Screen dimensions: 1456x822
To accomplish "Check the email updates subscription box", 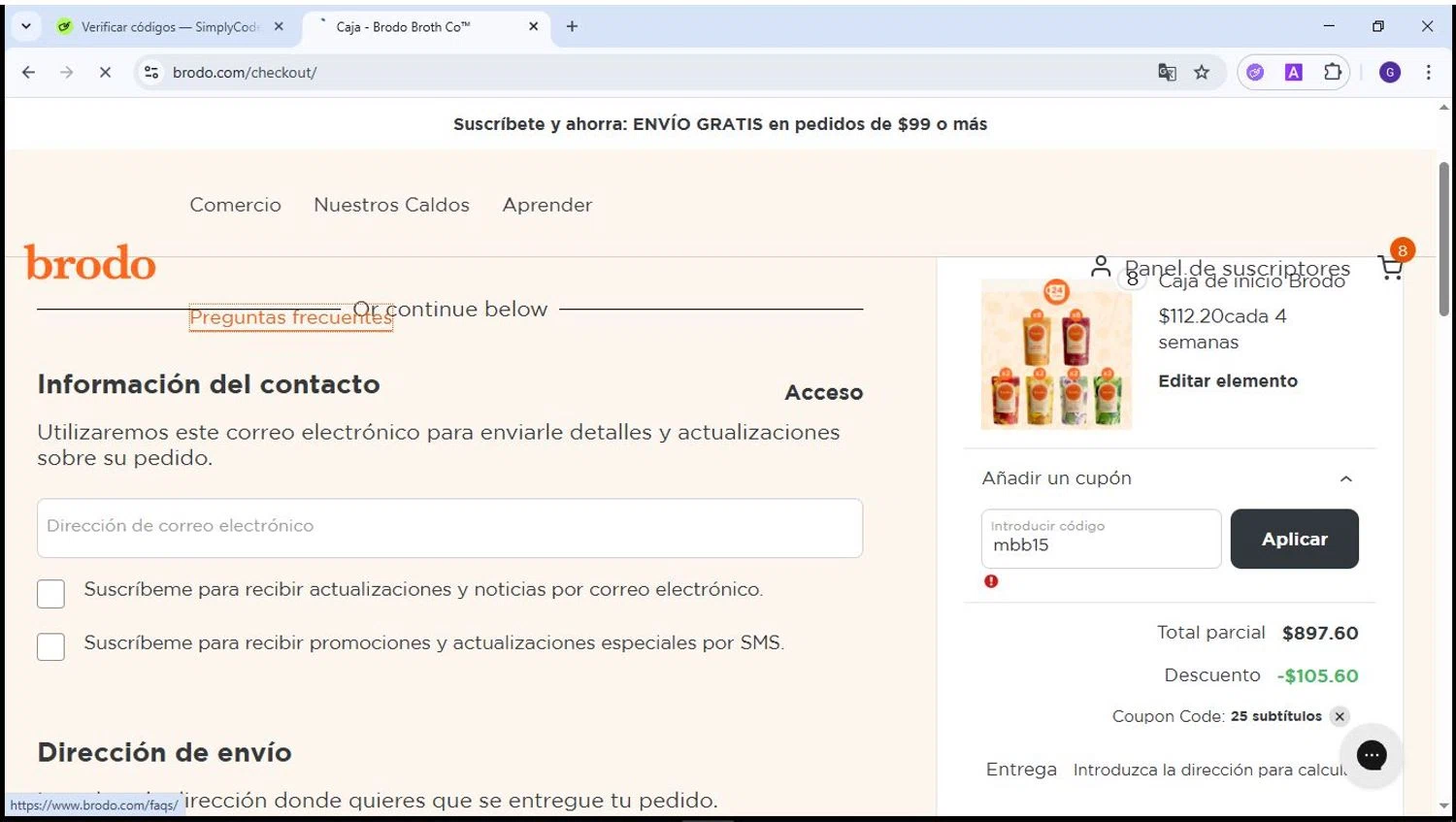I will pyautogui.click(x=50, y=593).
